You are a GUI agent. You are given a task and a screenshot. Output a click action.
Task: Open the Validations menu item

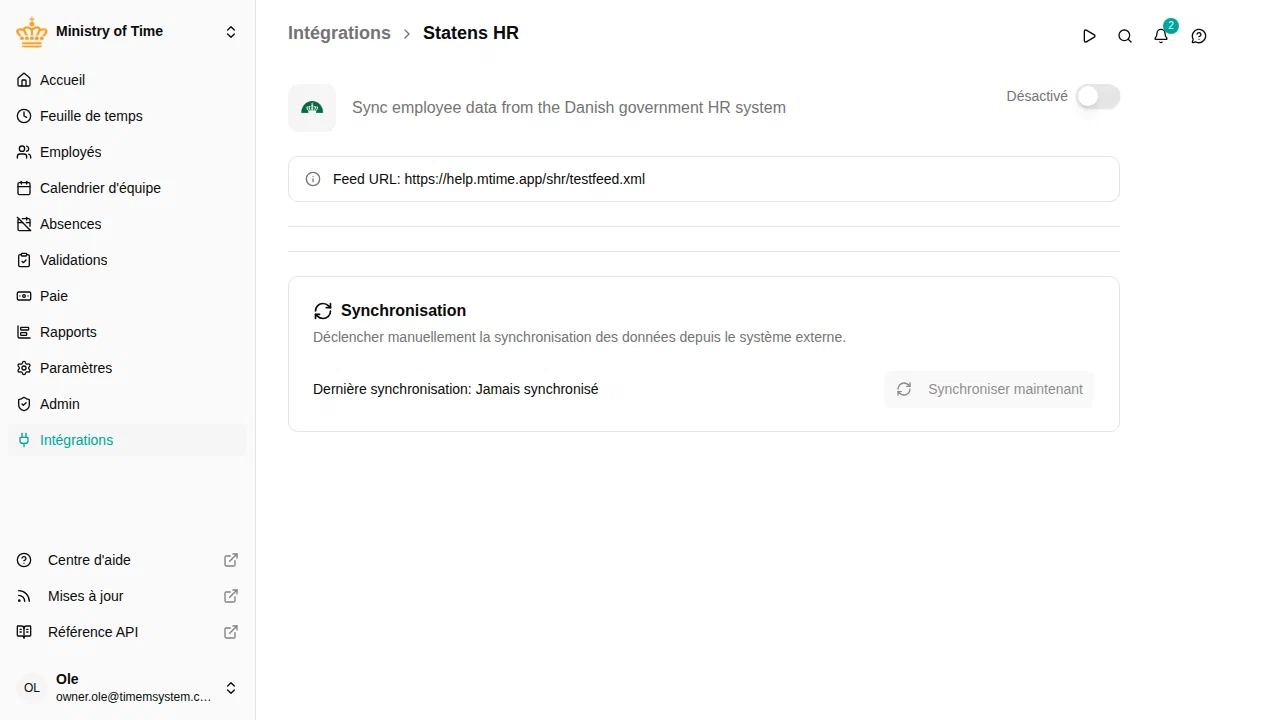(127, 260)
